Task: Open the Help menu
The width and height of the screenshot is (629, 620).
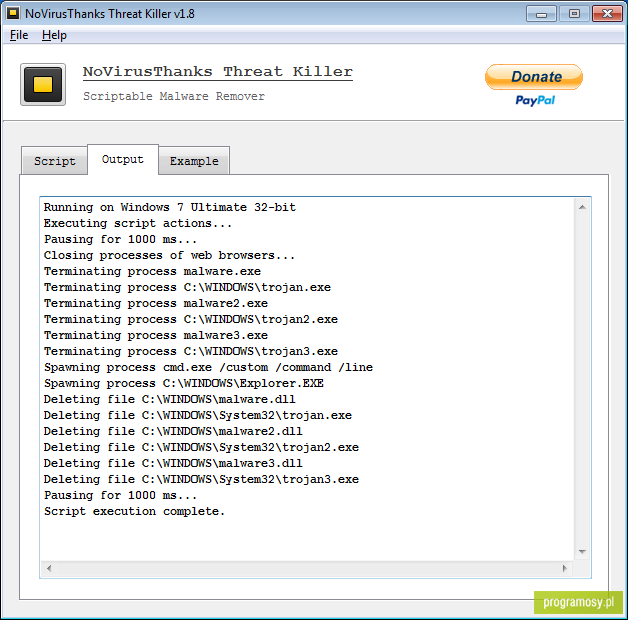Action: [x=54, y=35]
